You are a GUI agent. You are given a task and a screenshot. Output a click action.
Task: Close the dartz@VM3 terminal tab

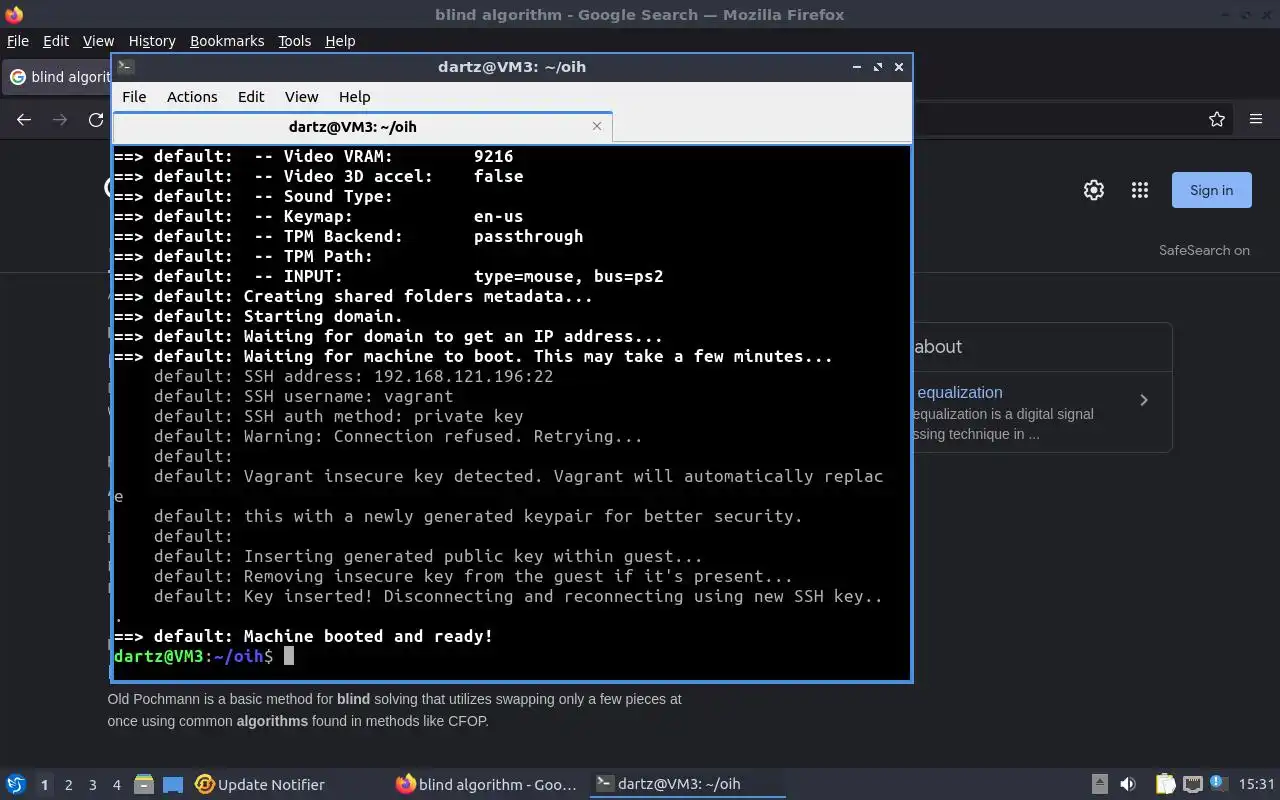[597, 126]
